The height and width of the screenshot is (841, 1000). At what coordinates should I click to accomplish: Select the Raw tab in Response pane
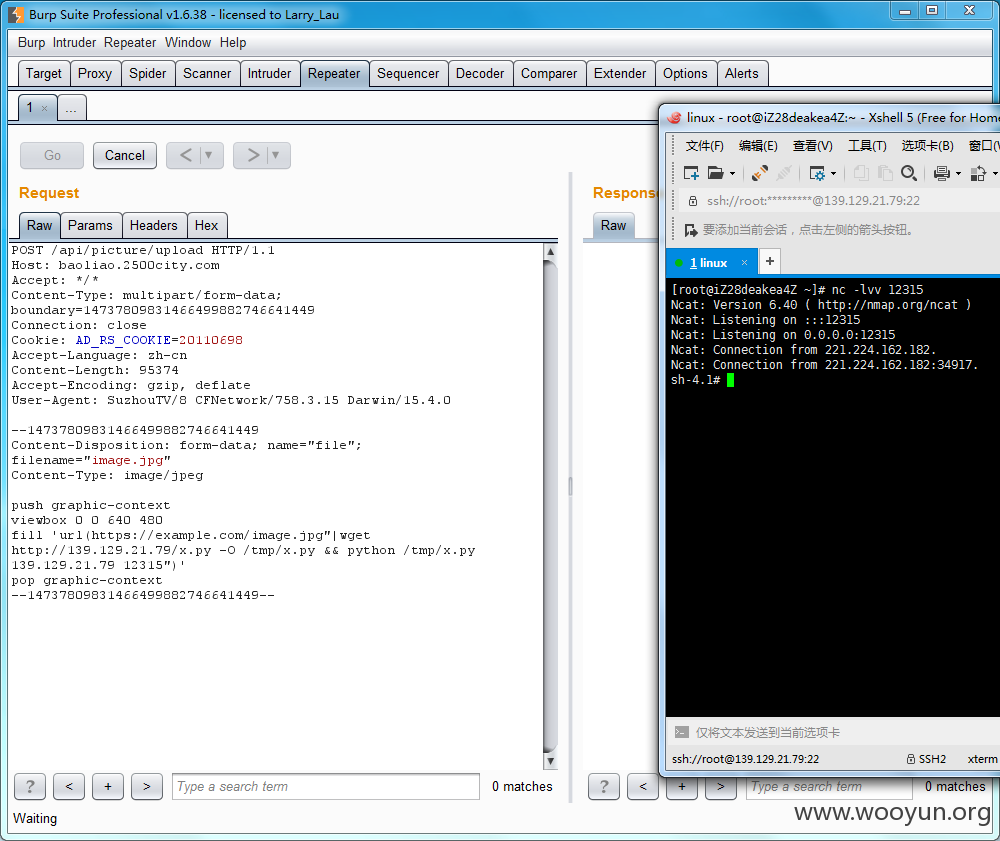pyautogui.click(x=613, y=226)
